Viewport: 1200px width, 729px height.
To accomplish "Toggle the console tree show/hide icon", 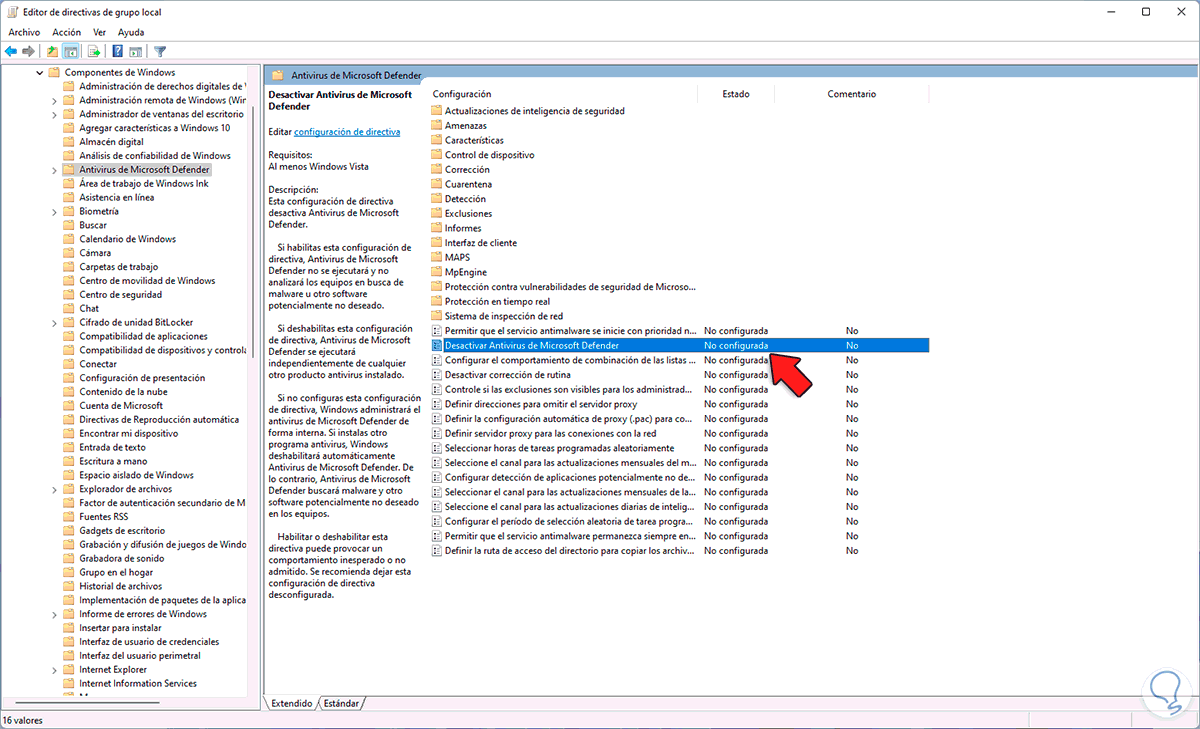I will point(71,51).
